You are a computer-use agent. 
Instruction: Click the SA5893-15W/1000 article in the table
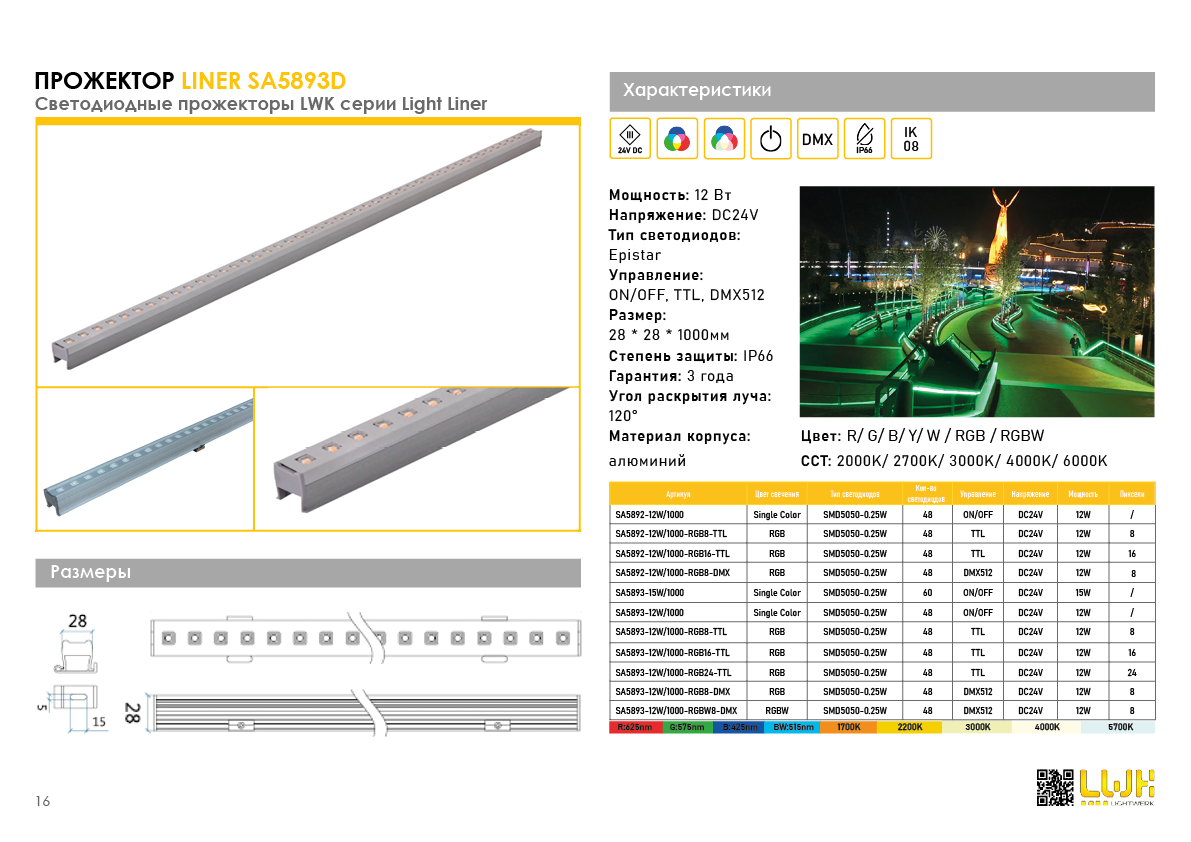(x=650, y=593)
